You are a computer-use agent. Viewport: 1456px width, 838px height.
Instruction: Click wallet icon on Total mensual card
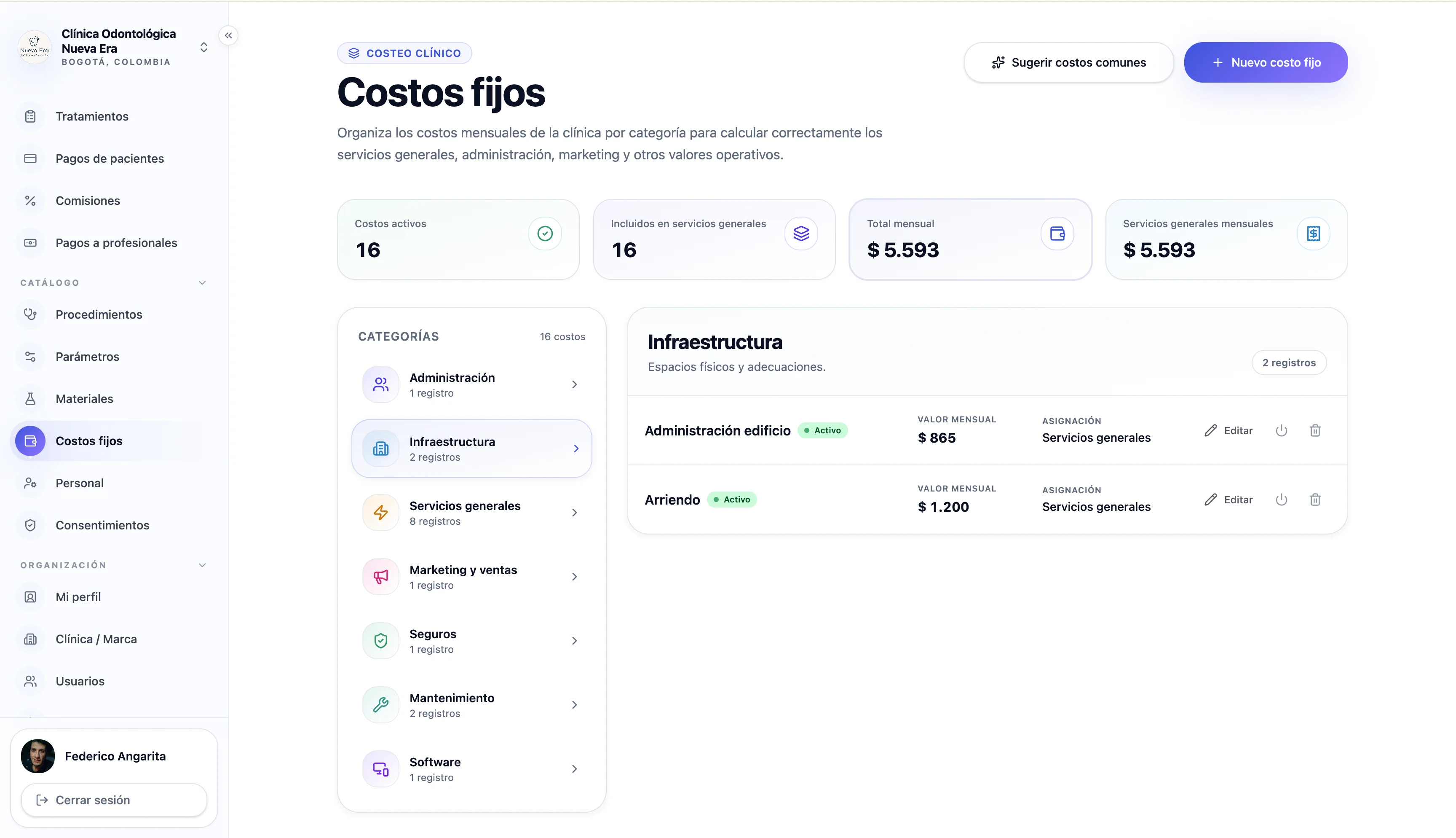pyautogui.click(x=1057, y=233)
